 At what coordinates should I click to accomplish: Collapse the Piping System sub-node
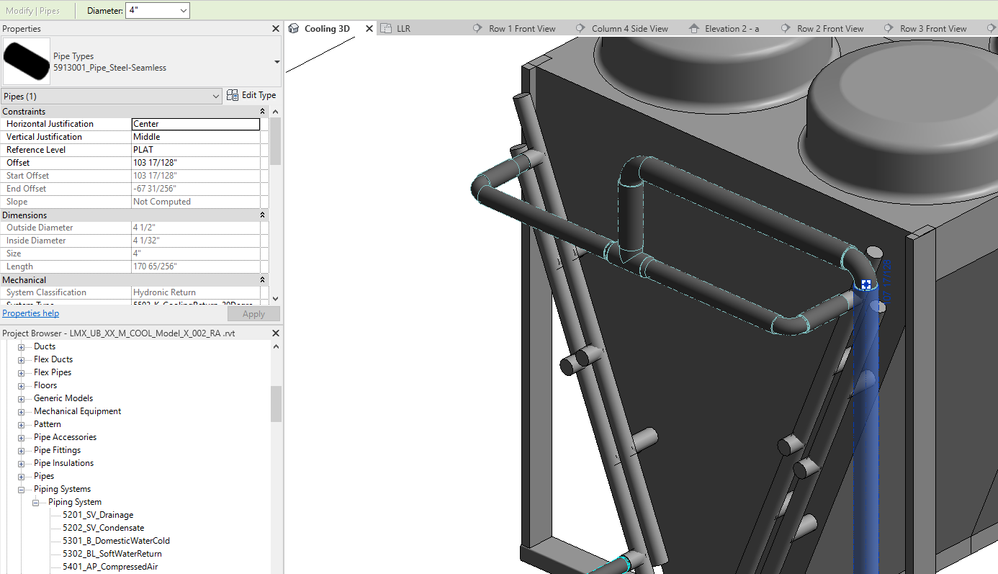pyautogui.click(x=36, y=502)
